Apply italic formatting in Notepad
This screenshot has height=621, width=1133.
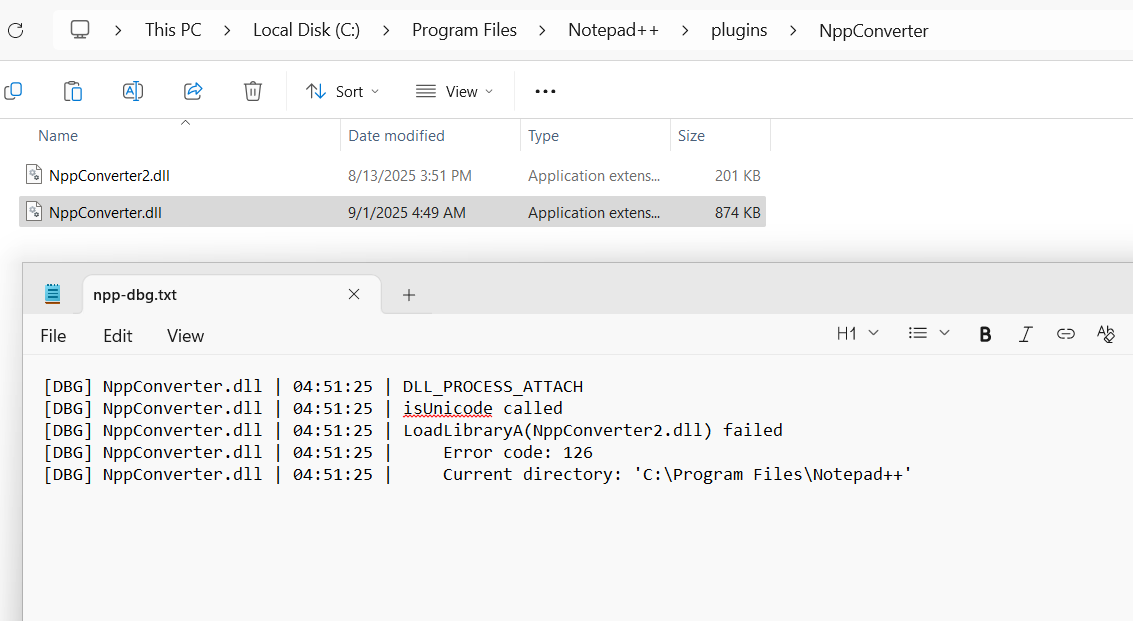pos(1025,334)
